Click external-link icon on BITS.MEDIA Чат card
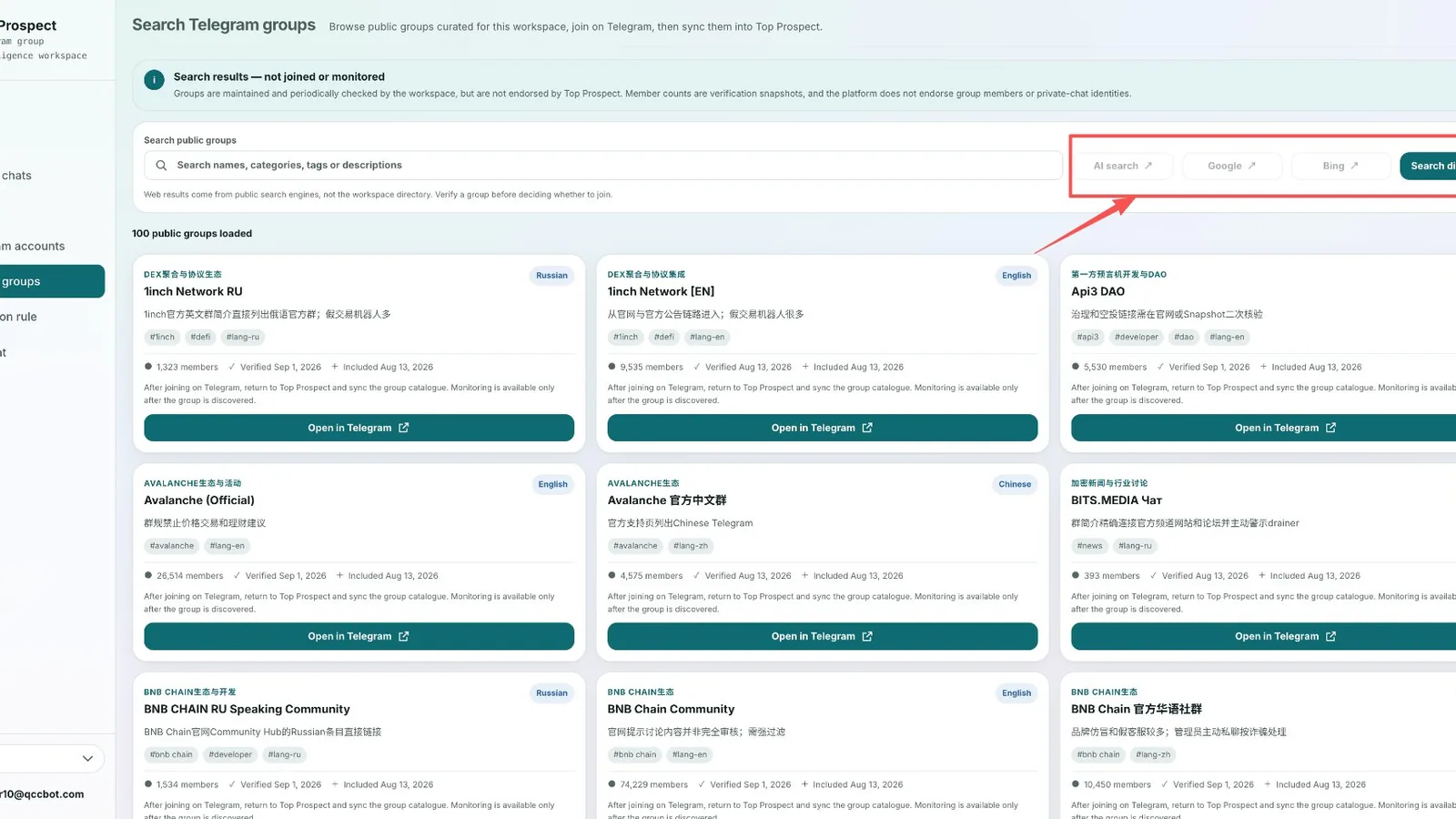The height and width of the screenshot is (819, 1456). click(1331, 637)
